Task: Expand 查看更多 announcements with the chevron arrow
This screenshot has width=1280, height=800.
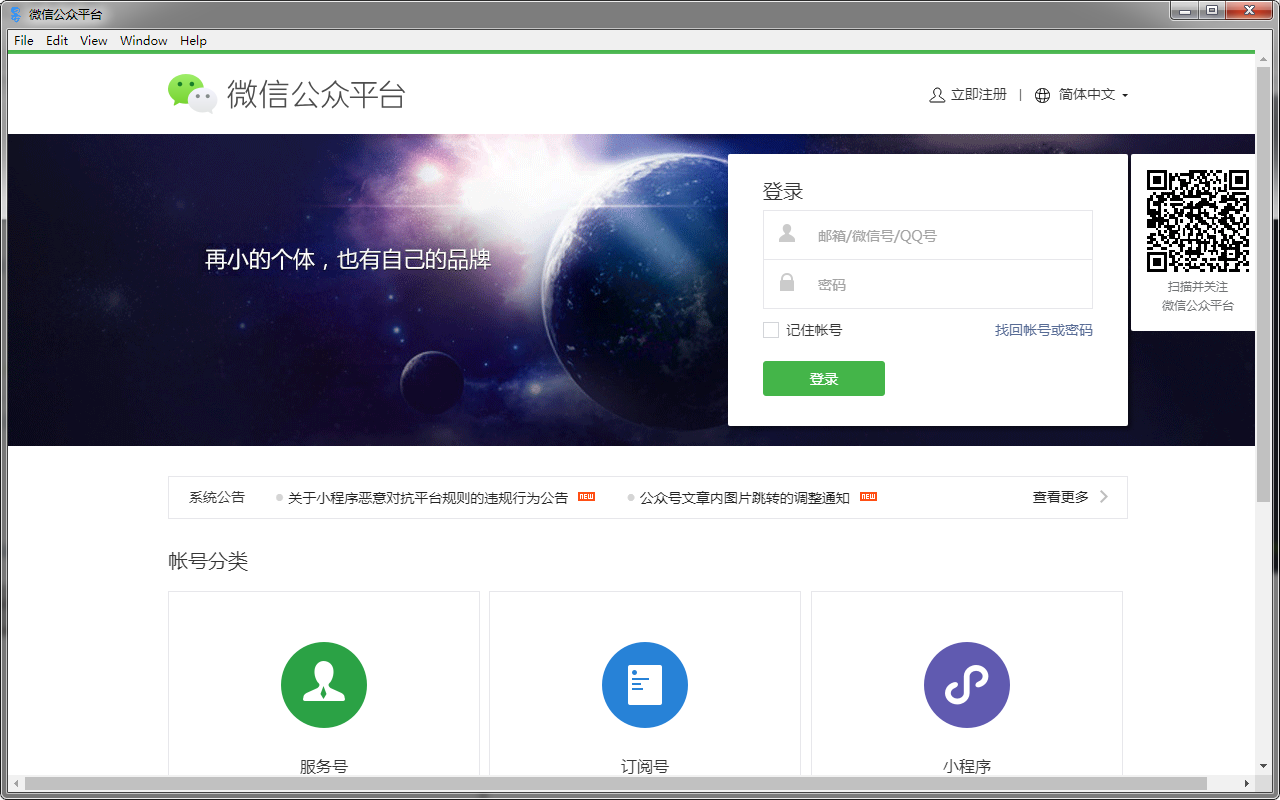Action: [1103, 496]
